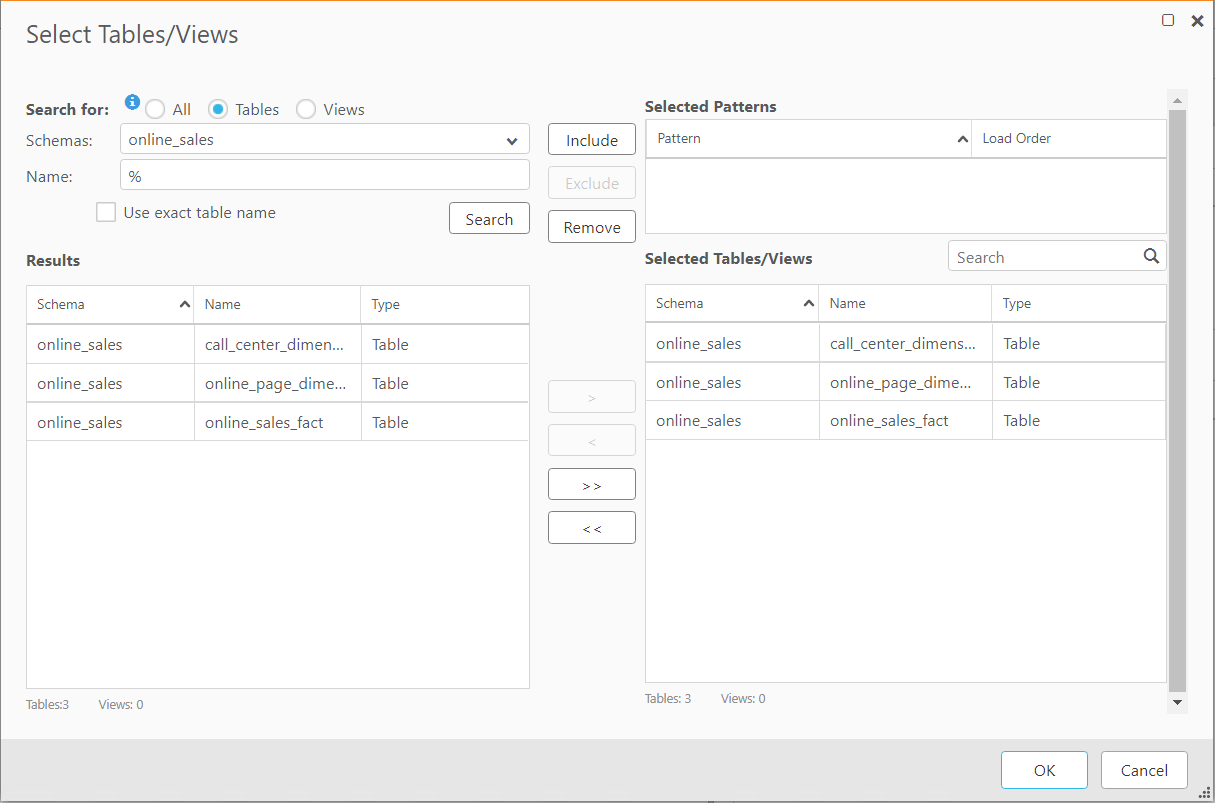Image resolution: width=1215 pixels, height=803 pixels.
Task: Enable Use exact table name
Action: (x=106, y=212)
